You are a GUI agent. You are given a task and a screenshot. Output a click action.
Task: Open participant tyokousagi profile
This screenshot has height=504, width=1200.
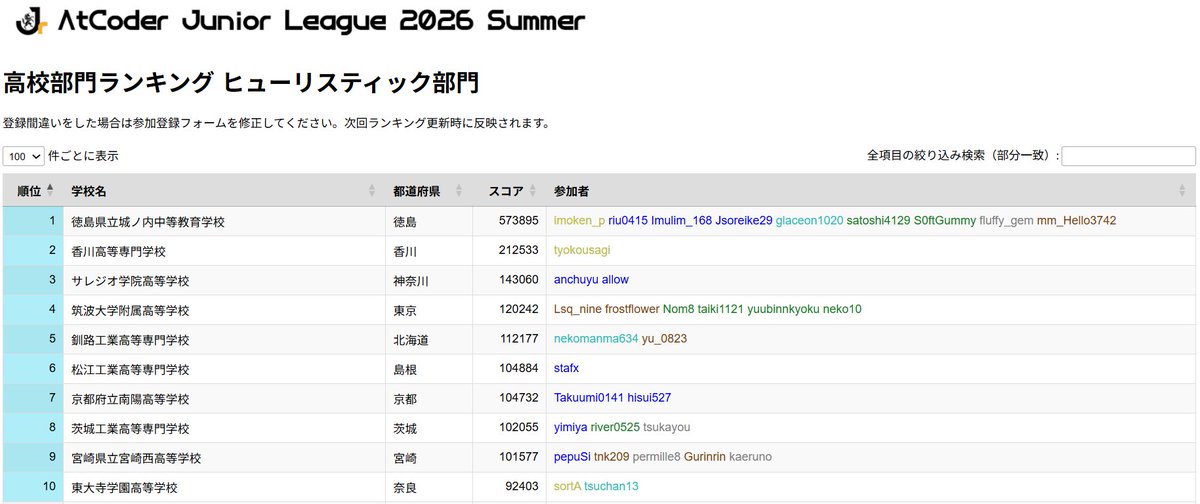pyautogui.click(x=582, y=250)
